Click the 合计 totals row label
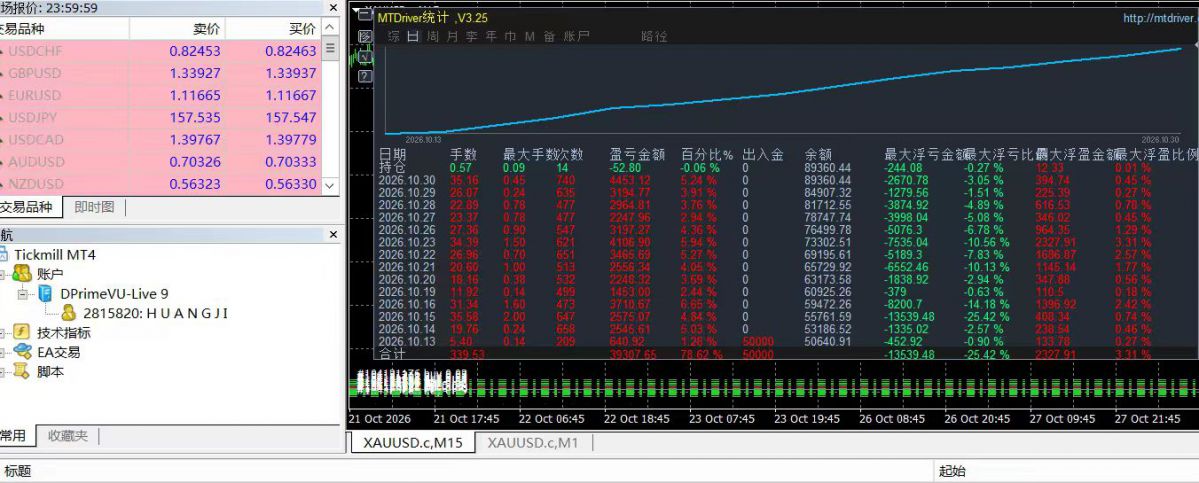The height and width of the screenshot is (483, 1199). [x=392, y=355]
